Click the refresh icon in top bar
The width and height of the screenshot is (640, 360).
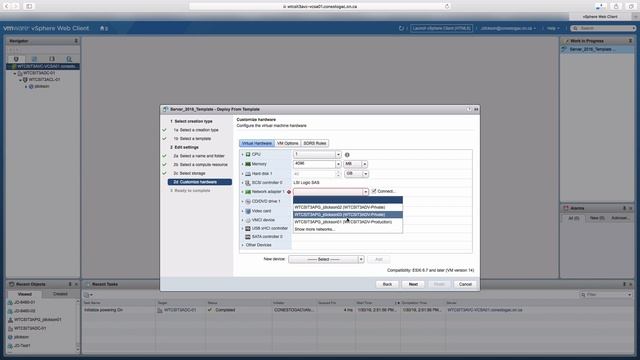[401, 28]
